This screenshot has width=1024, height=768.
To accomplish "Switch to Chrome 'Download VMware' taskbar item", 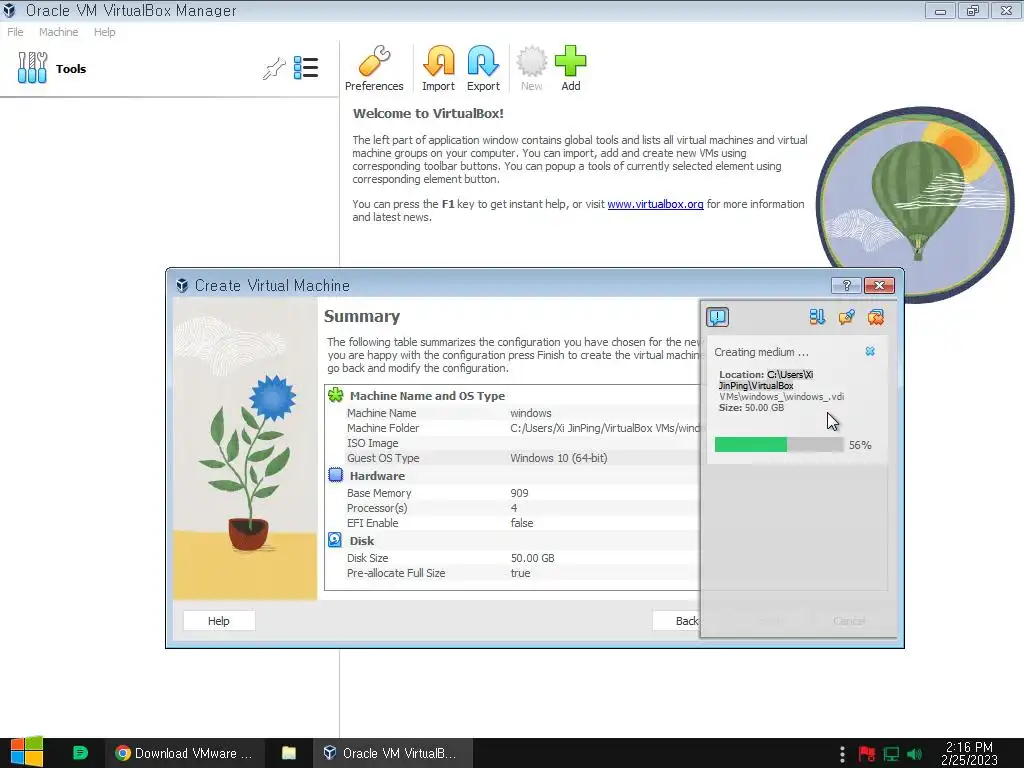I will (184, 753).
